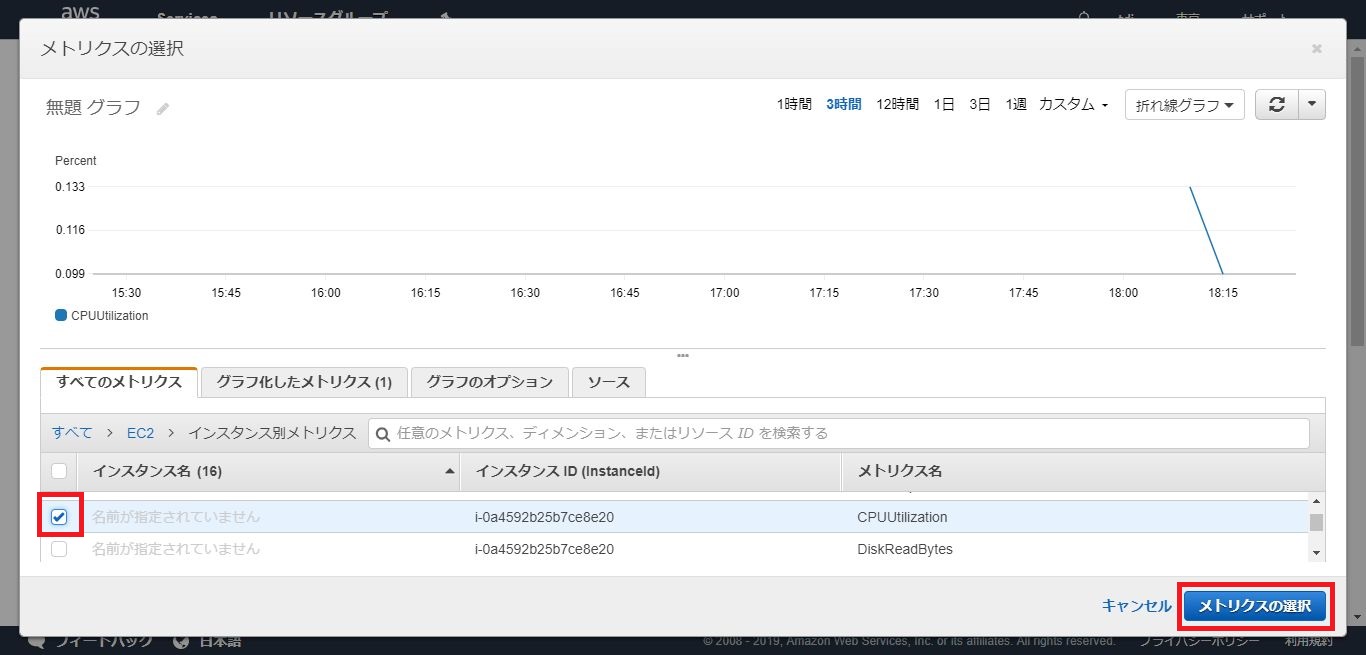The image size is (1366, 655).
Task: Click the search magnifier icon
Action: point(383,434)
